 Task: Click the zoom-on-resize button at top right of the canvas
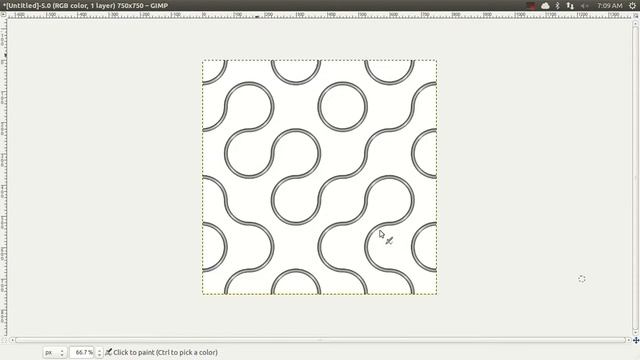tap(636, 15)
